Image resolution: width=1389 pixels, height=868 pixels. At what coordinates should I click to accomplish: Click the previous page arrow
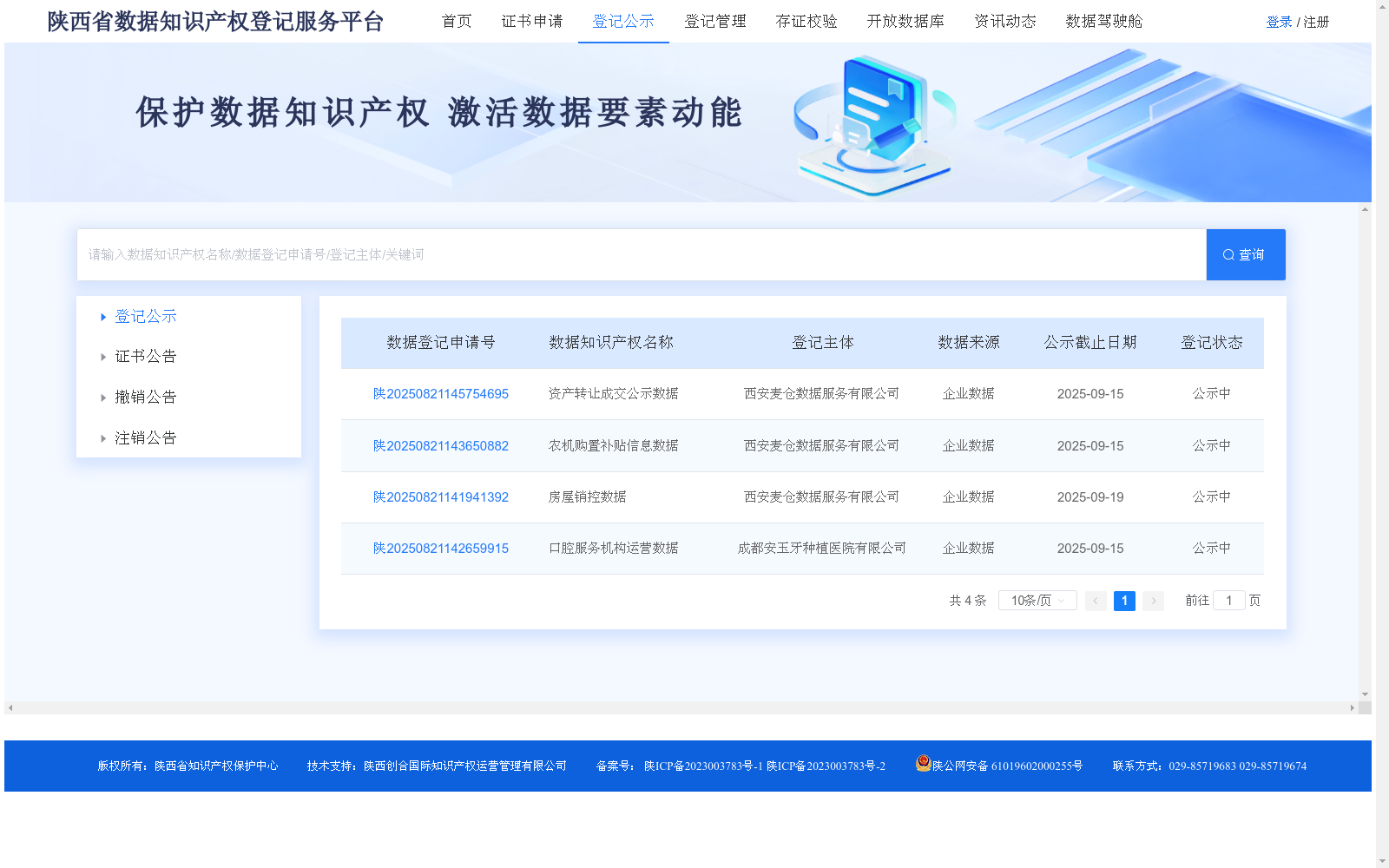coord(1096,601)
